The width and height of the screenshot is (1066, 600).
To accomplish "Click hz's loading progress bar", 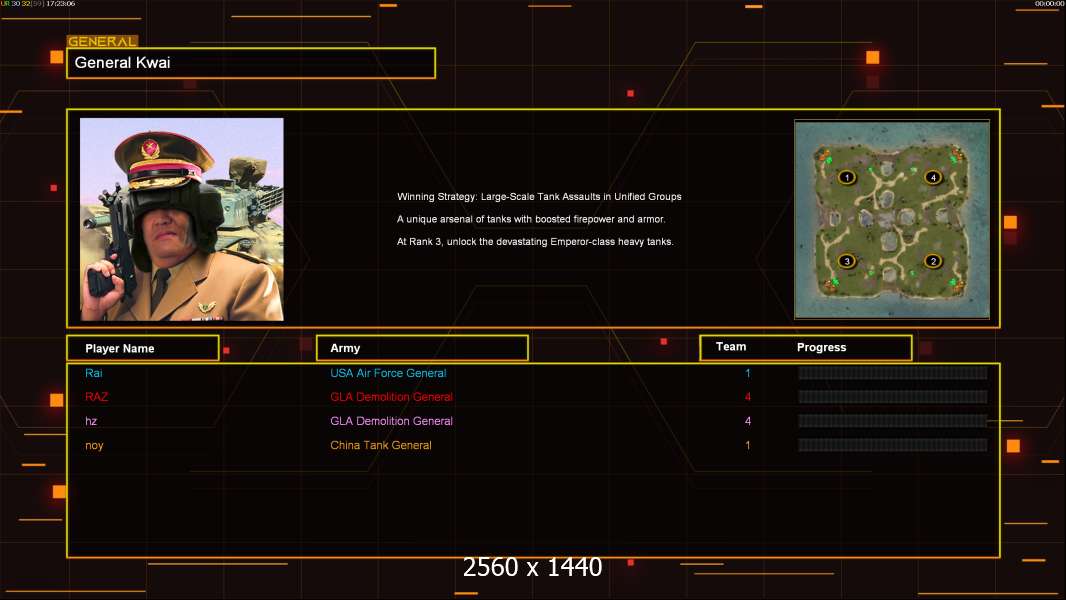I will pos(893,421).
